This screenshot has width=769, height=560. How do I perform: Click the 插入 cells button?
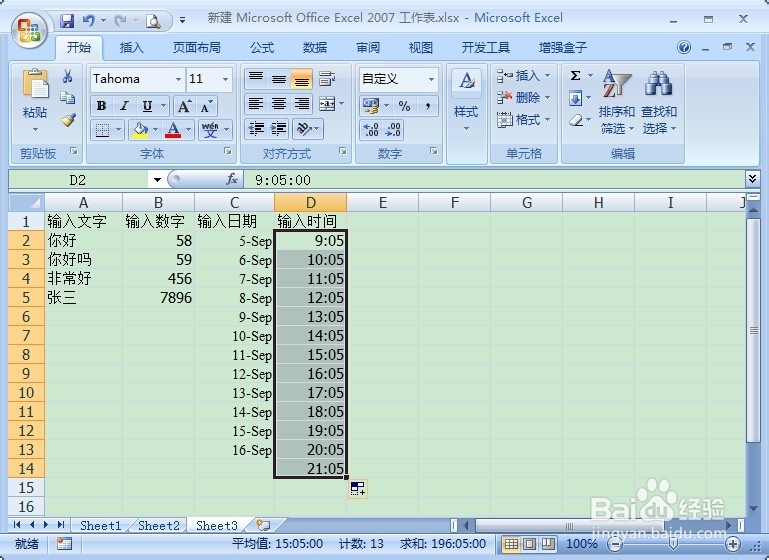(524, 76)
